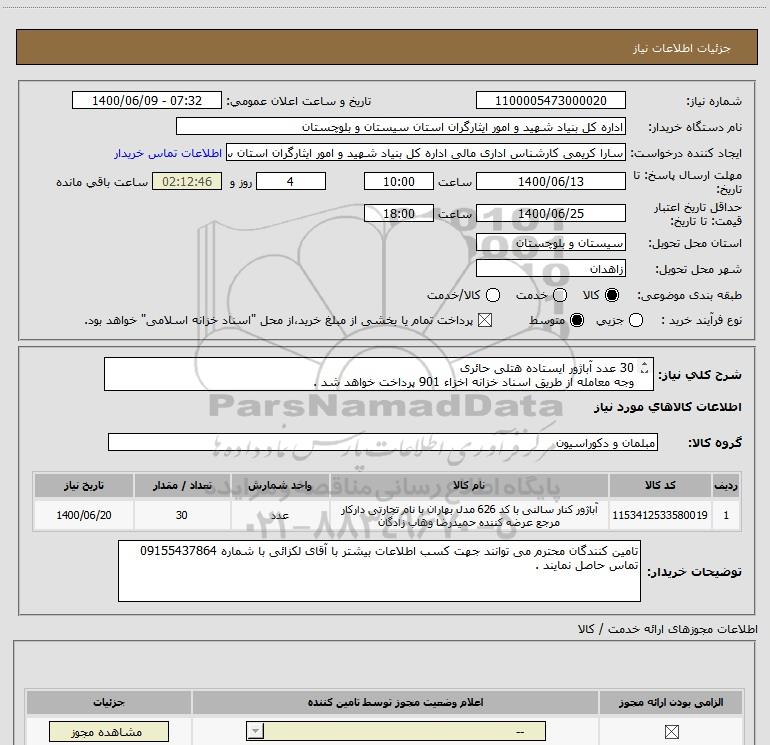Image resolution: width=770 pixels, height=745 pixels.
Task: Click the price validity date 1400/06/25
Action: pos(550,214)
